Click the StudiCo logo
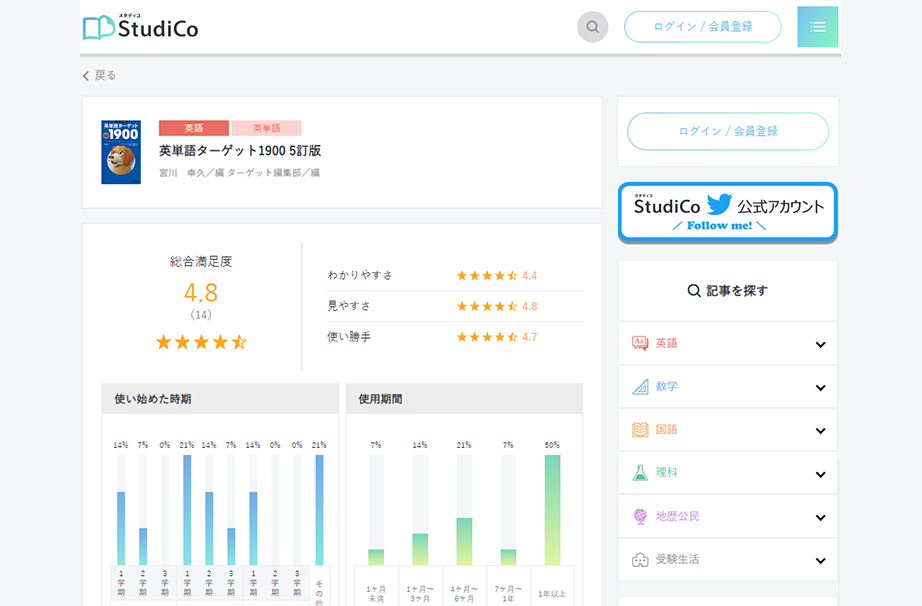The image size is (922, 606). [141, 27]
